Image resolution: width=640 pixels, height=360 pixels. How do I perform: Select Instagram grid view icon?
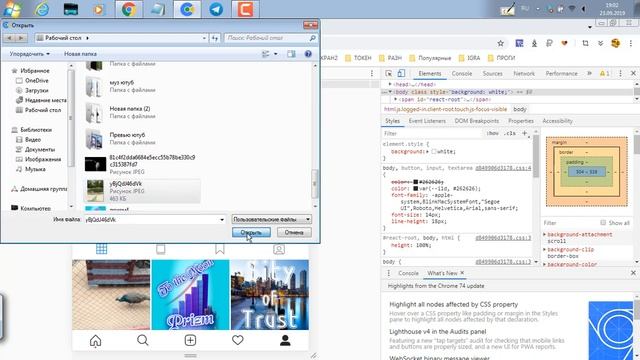pos(102,249)
